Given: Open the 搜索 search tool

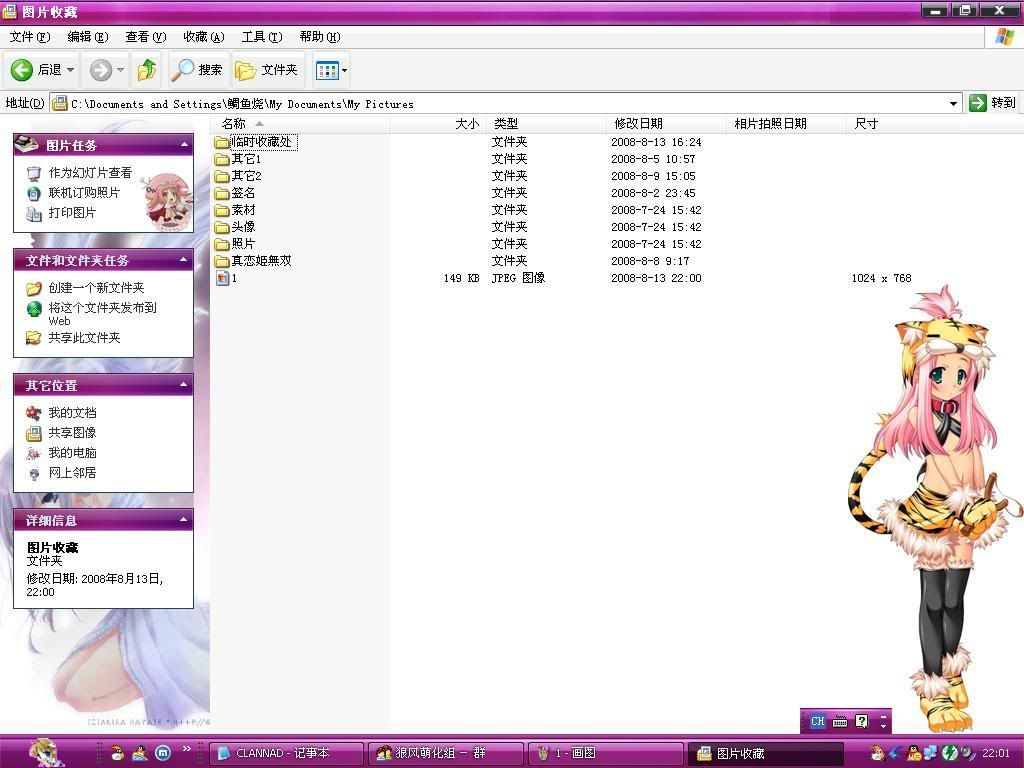Looking at the screenshot, I should pos(197,70).
